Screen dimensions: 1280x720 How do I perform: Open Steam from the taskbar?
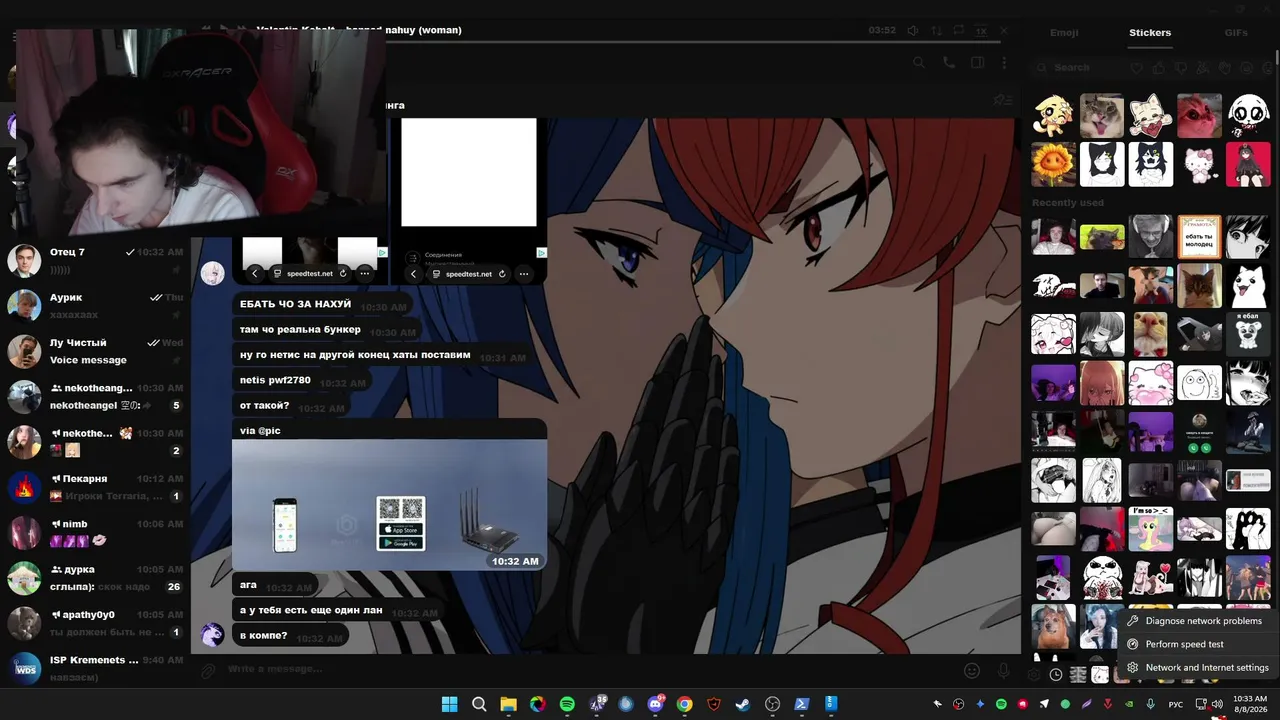[743, 704]
